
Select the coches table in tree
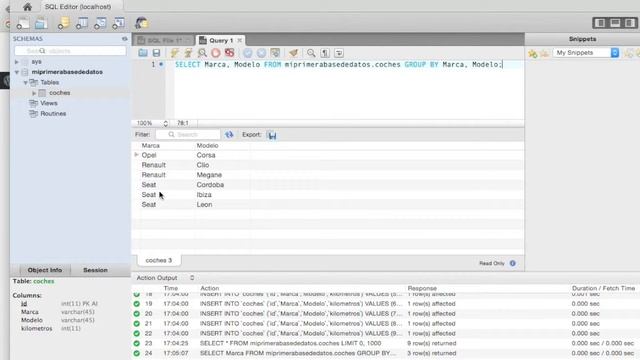(60, 93)
